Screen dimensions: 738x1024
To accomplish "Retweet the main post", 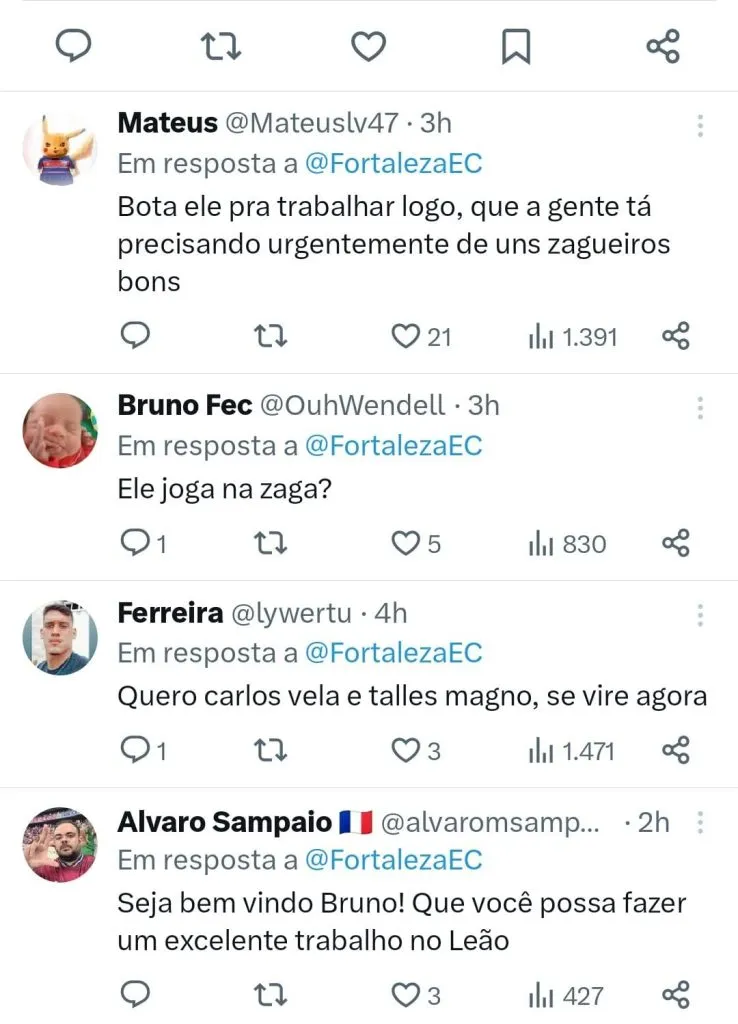I will tap(219, 46).
